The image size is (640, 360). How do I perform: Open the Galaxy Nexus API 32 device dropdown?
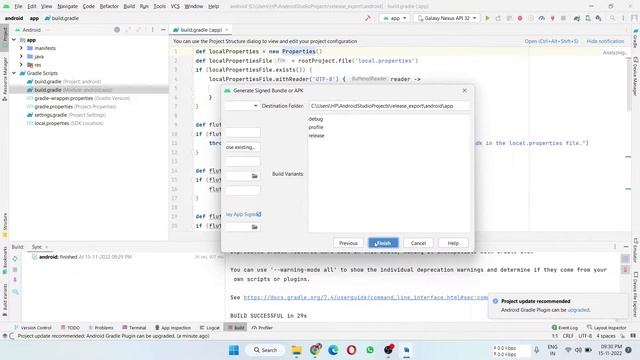(x=447, y=18)
